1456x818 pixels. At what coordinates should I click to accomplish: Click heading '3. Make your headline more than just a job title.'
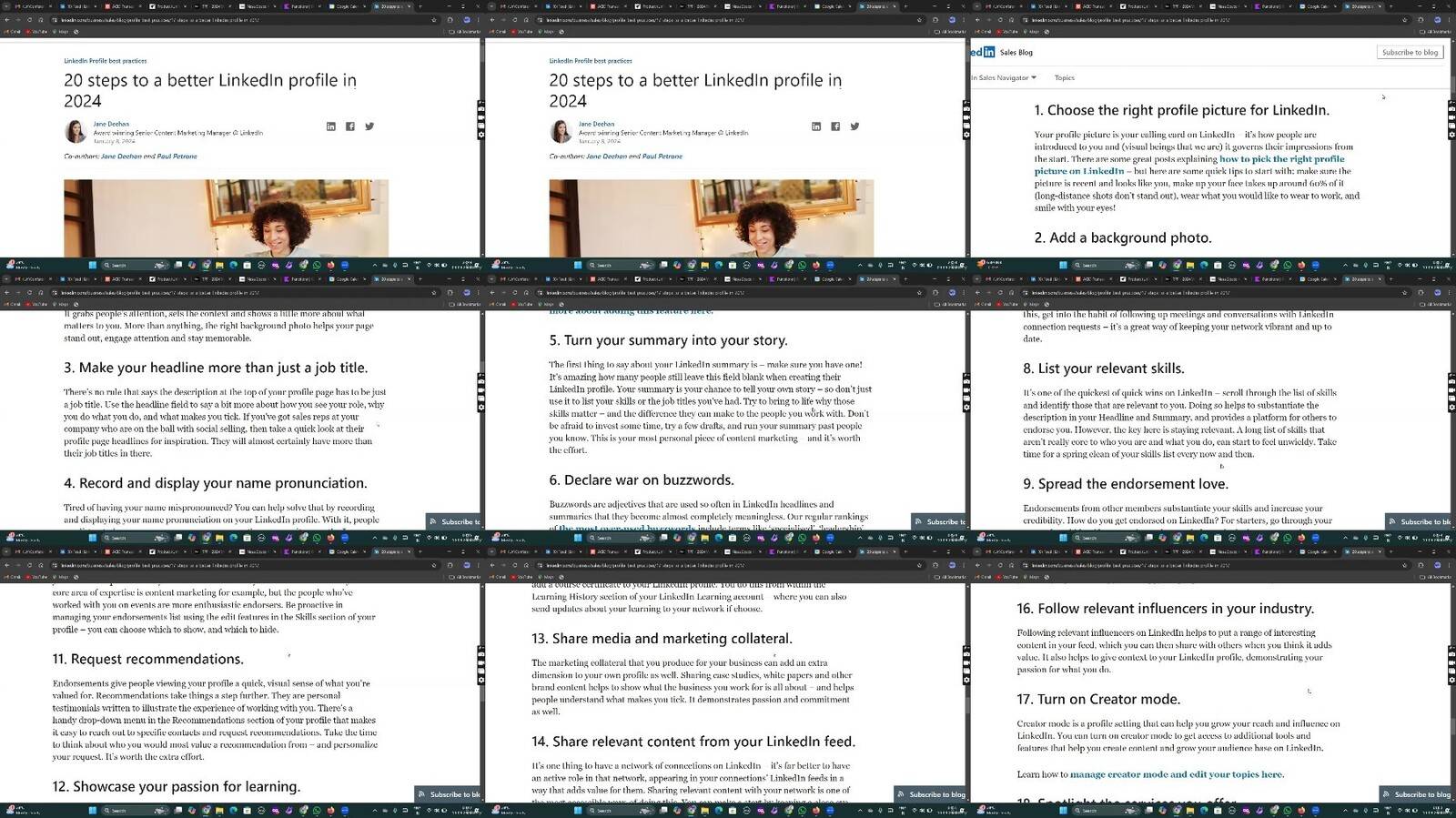(216, 368)
